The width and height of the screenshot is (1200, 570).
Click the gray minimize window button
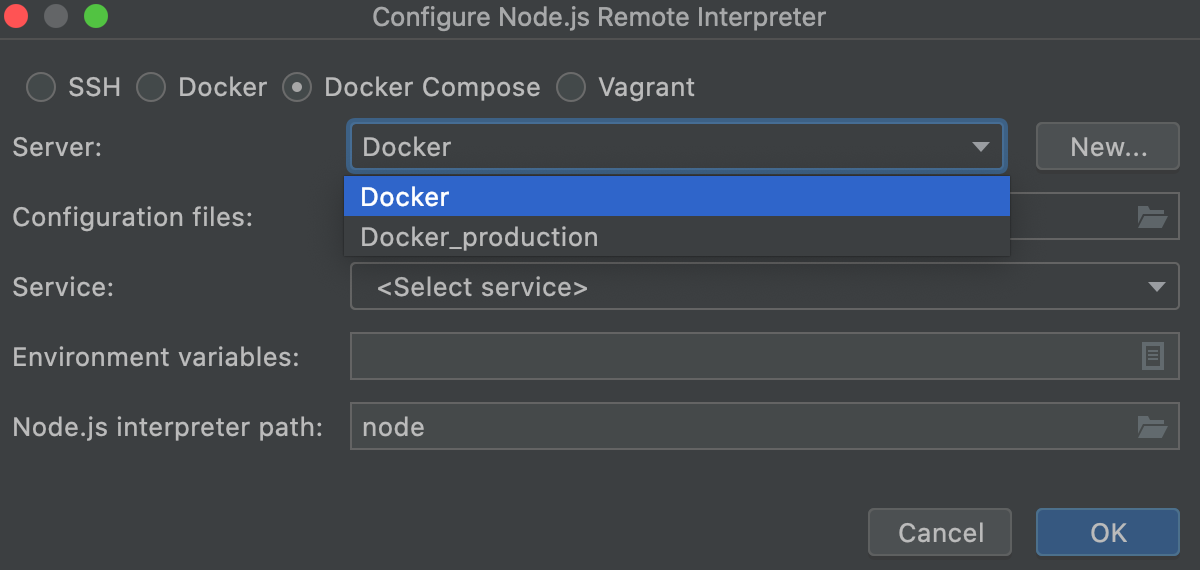(x=56, y=17)
